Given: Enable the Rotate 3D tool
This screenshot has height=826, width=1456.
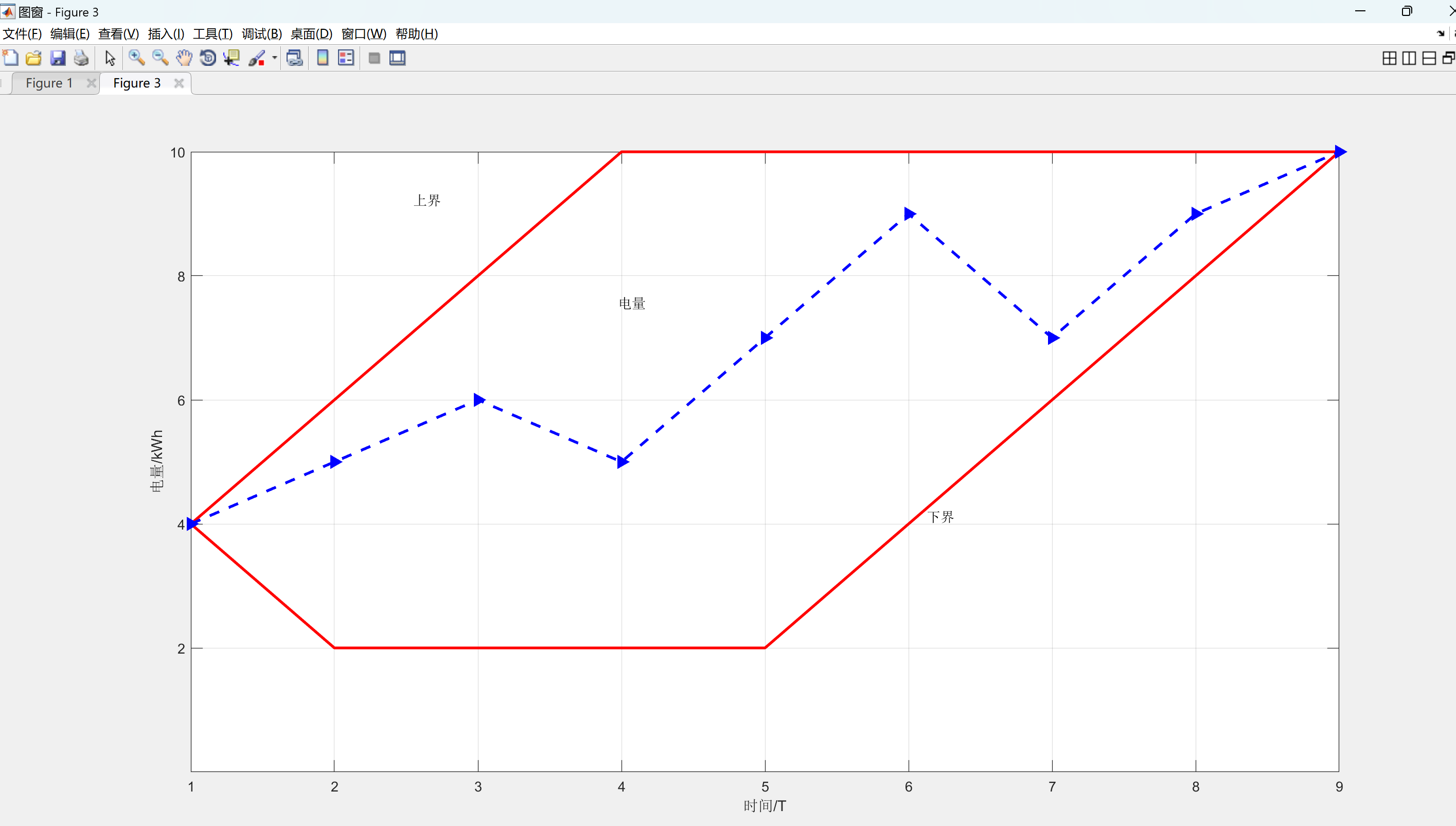Looking at the screenshot, I should click(207, 58).
